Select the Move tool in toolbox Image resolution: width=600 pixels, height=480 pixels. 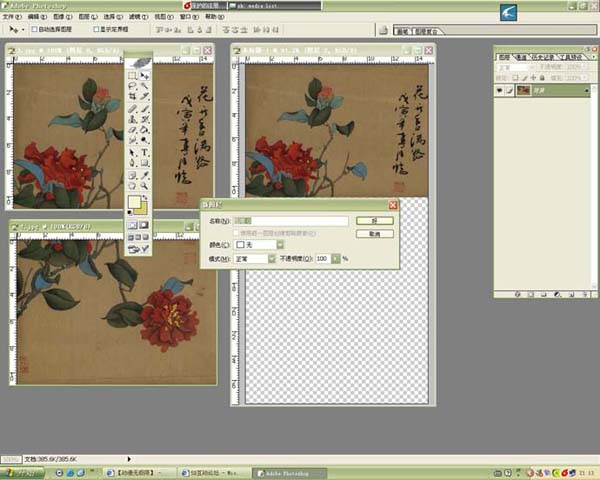click(144, 76)
